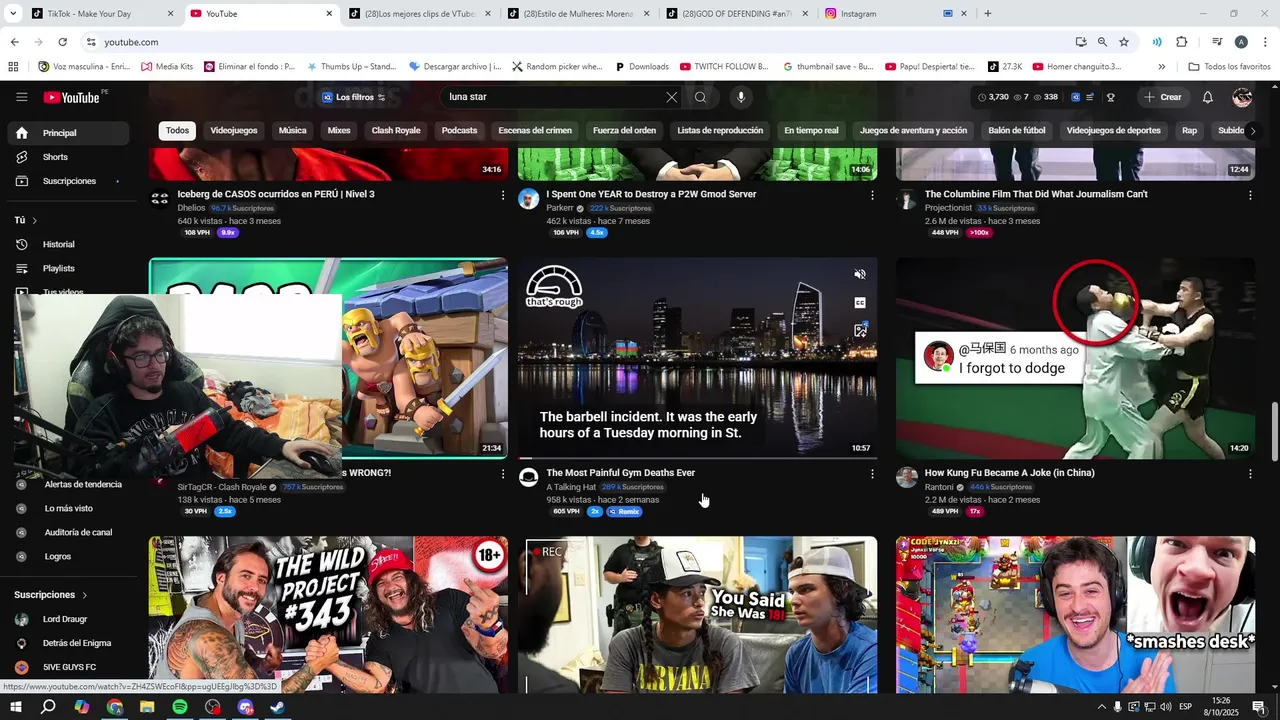Toggle captions on the video preview
Viewport: 1280px width, 720px height.
pyautogui.click(x=860, y=302)
